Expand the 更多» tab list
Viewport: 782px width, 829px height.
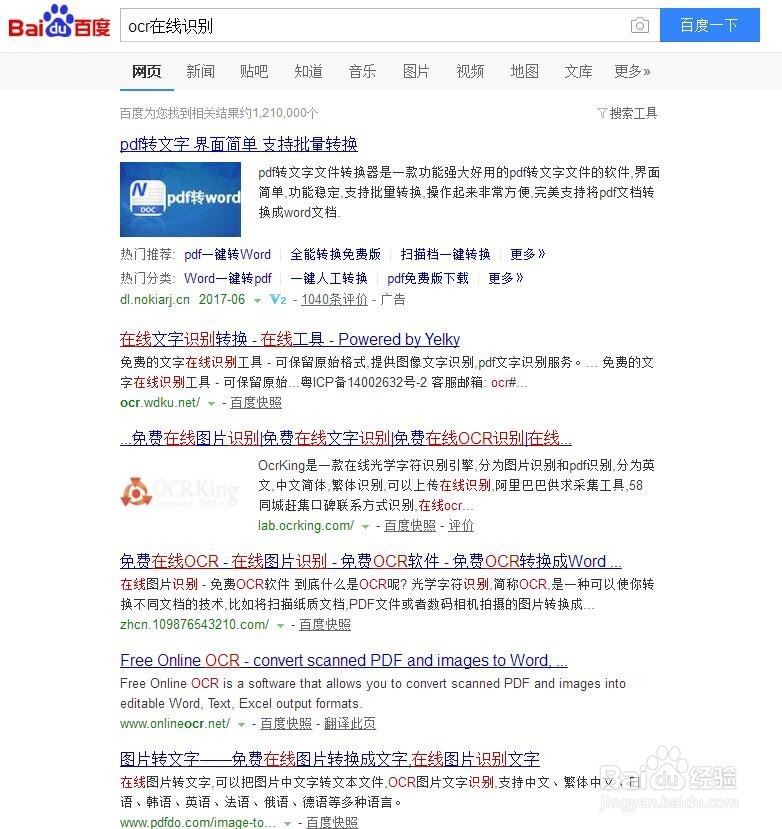coord(632,71)
